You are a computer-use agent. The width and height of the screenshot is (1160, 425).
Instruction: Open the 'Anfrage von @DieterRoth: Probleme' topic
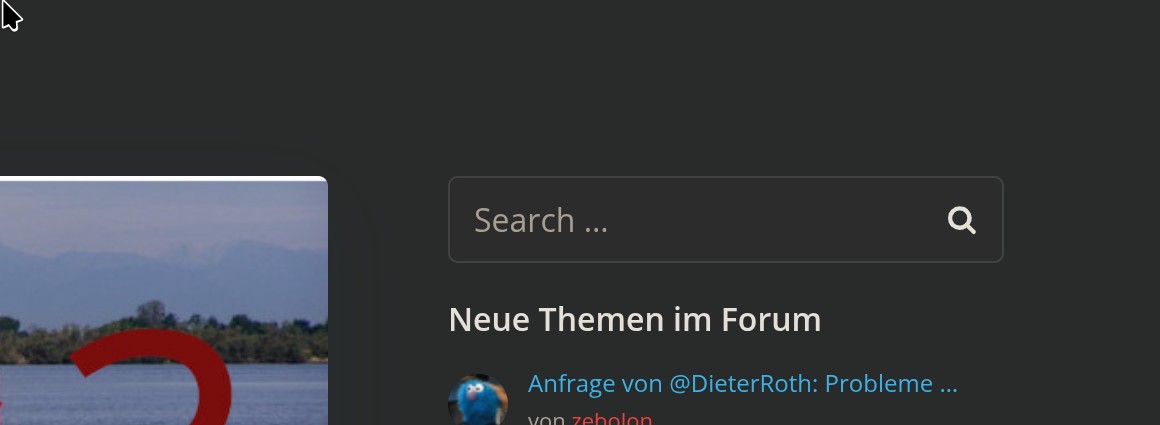click(743, 384)
